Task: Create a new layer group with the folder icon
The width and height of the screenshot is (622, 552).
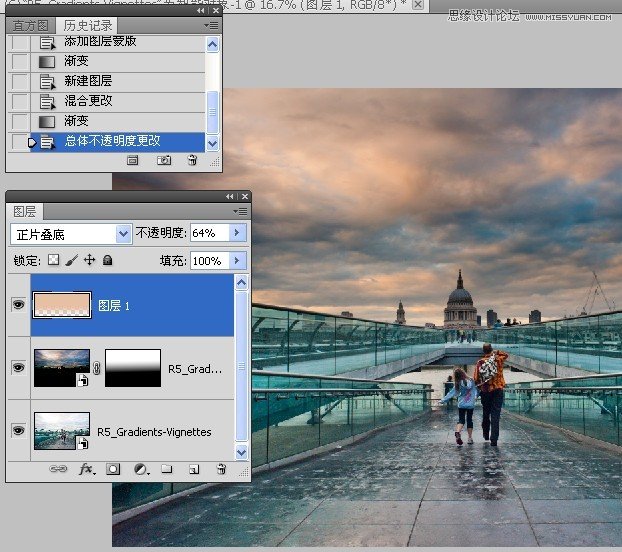Action: coord(167,469)
